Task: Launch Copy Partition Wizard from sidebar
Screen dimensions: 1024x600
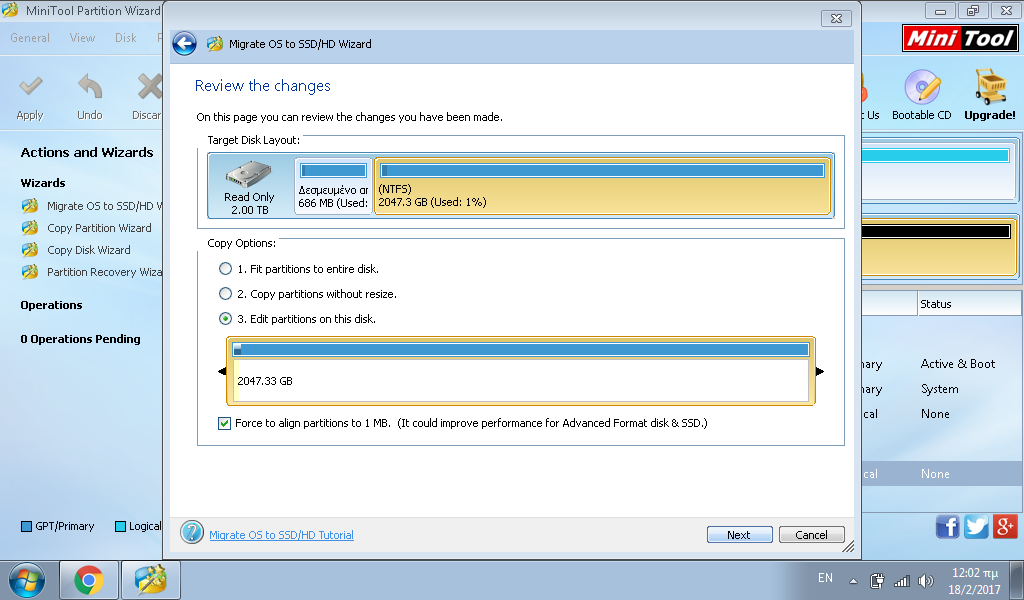Action: pyautogui.click(x=86, y=228)
